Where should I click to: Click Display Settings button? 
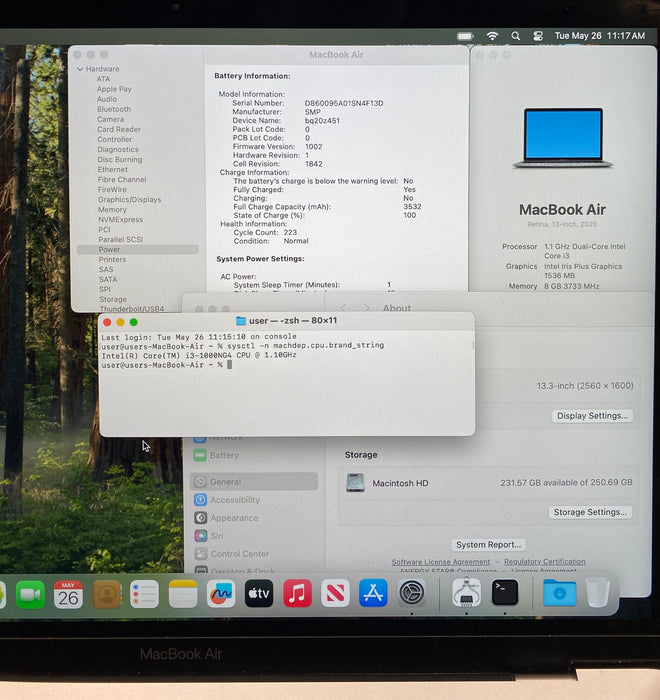(x=592, y=416)
